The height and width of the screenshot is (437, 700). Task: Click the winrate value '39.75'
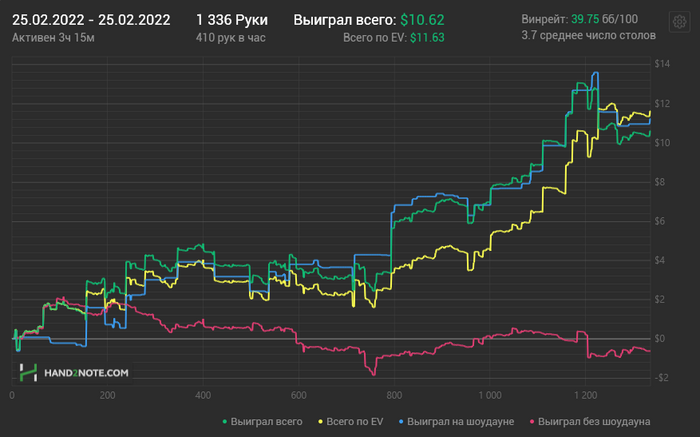(585, 19)
